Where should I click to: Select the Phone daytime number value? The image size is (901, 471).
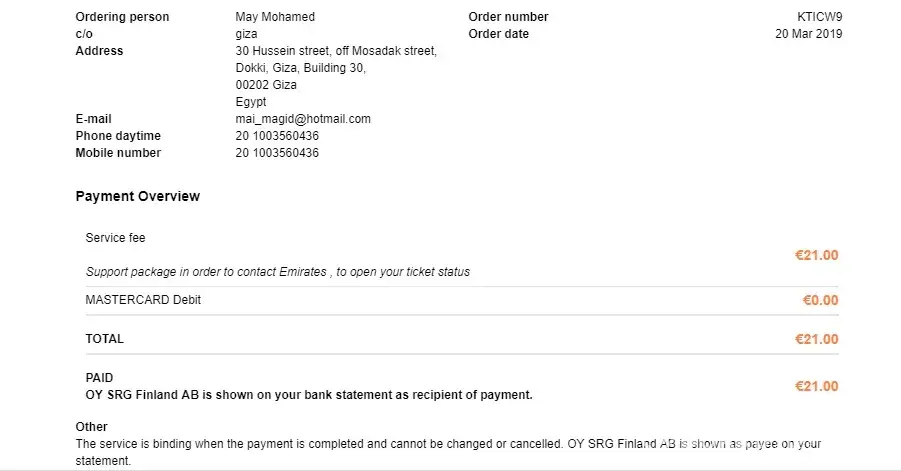[277, 136]
